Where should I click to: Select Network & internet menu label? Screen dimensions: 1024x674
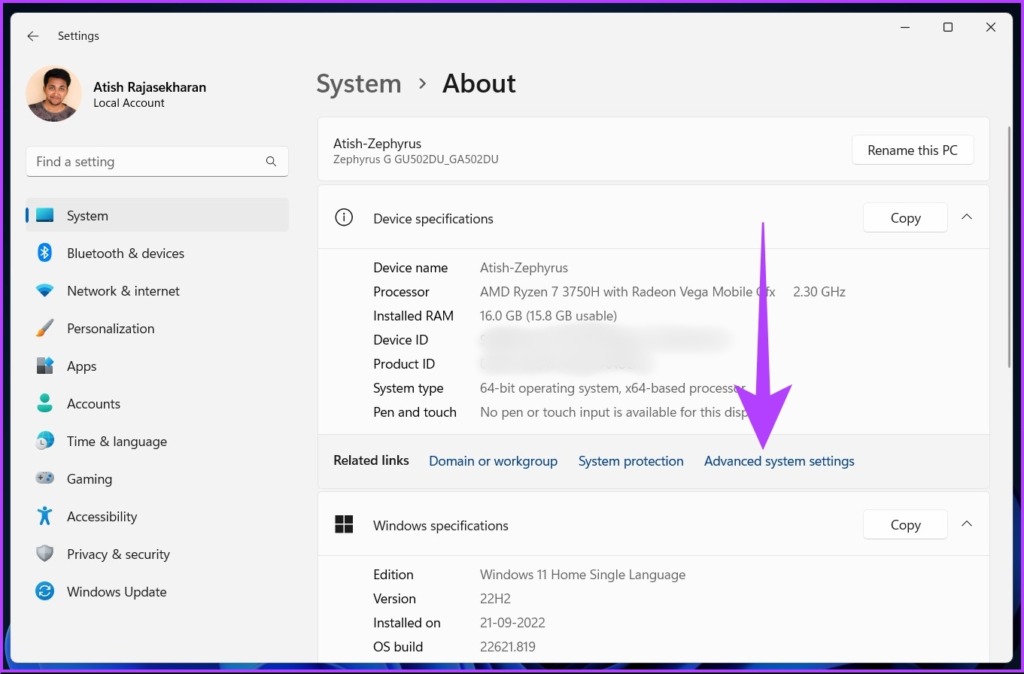tap(123, 291)
